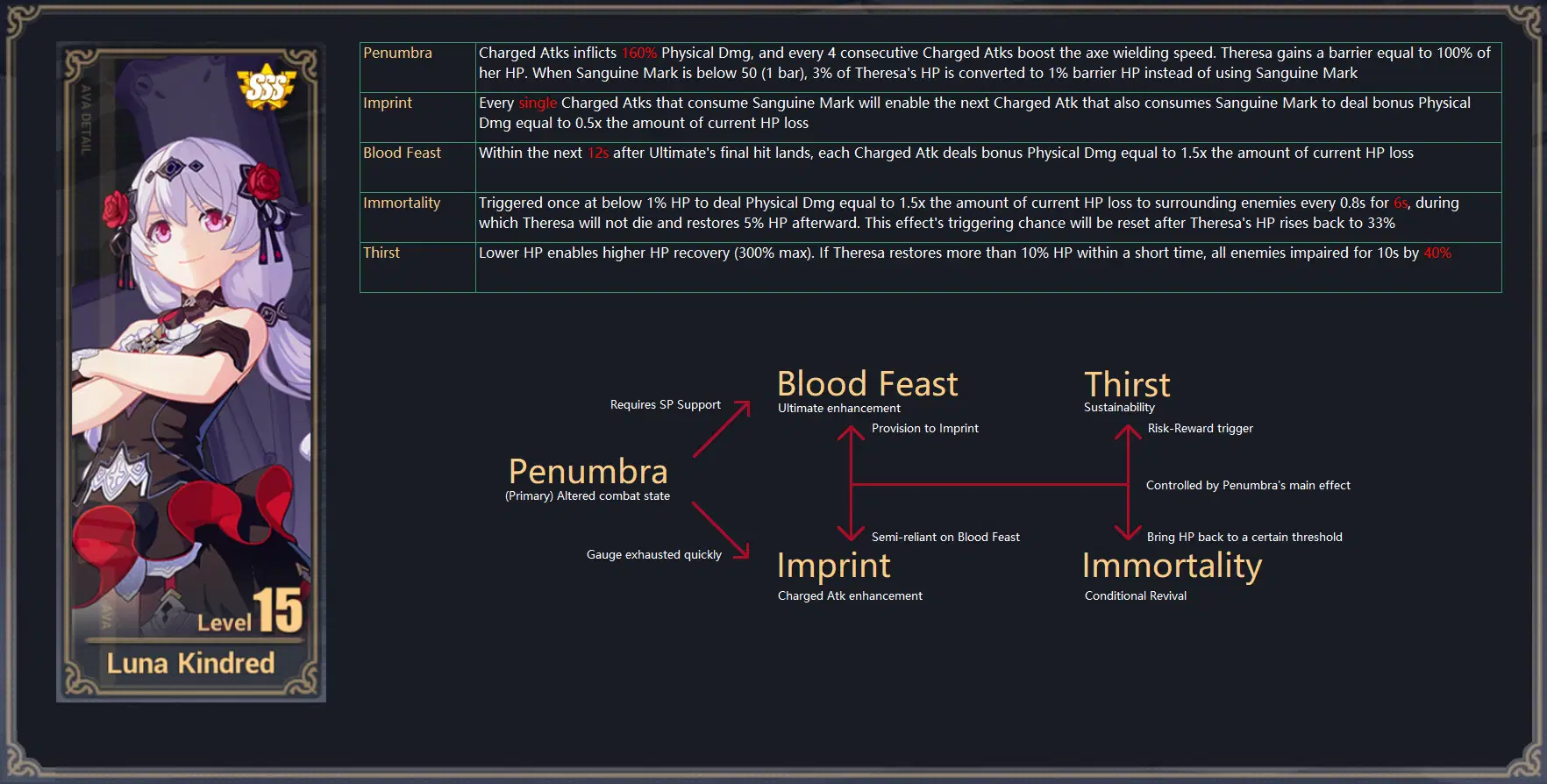Image resolution: width=1547 pixels, height=784 pixels.
Task: Select the Thirst row name in the table
Action: click(381, 253)
